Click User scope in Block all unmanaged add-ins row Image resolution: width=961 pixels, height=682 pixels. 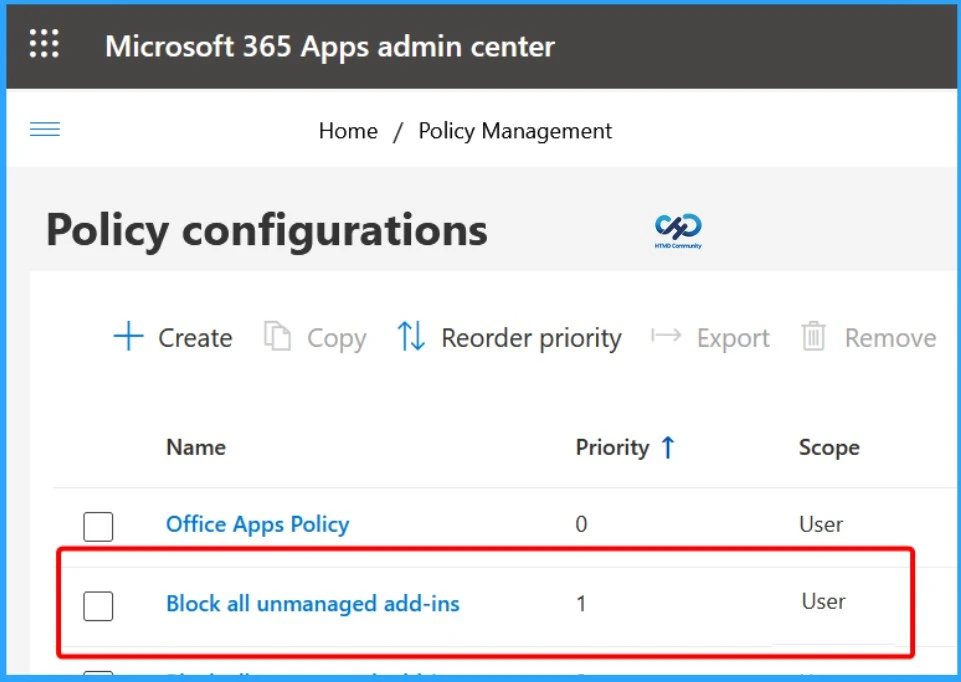[x=824, y=602]
